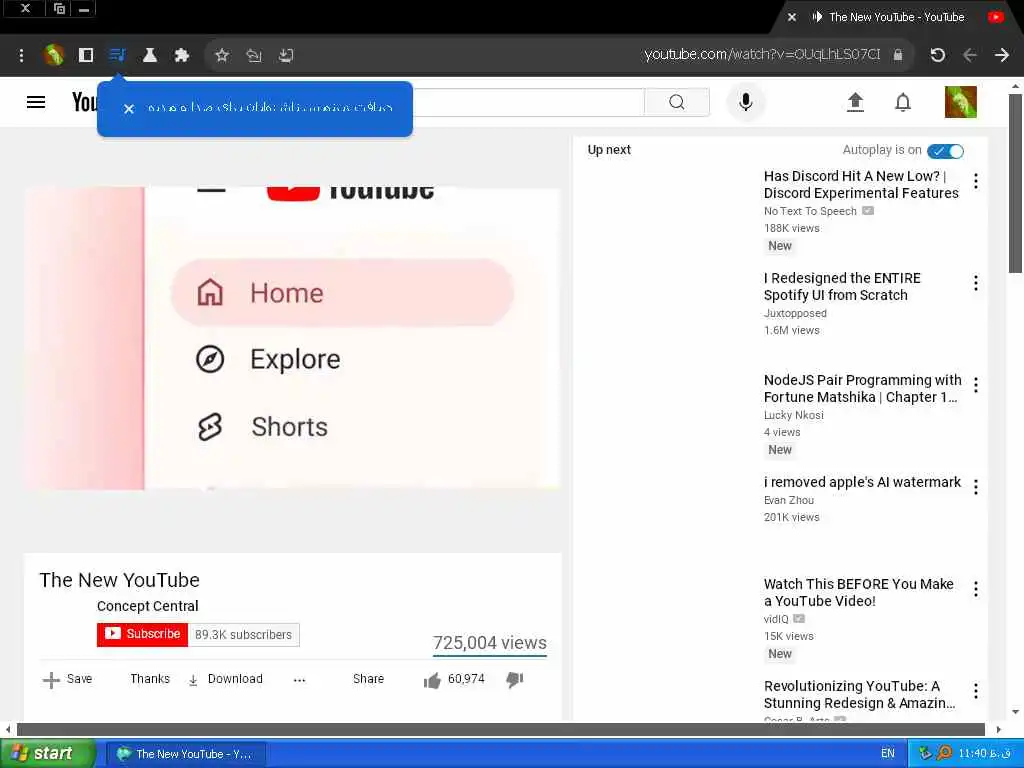
Task: Click the Save plus icon
Action: [x=51, y=680]
